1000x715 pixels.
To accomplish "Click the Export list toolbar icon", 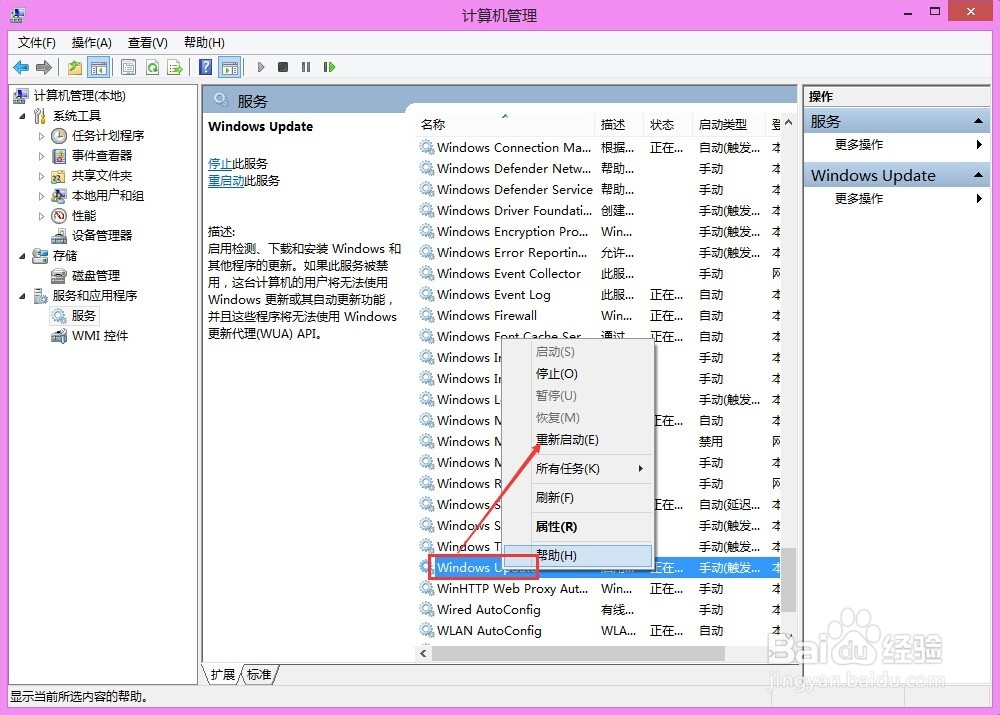I will 175,67.
